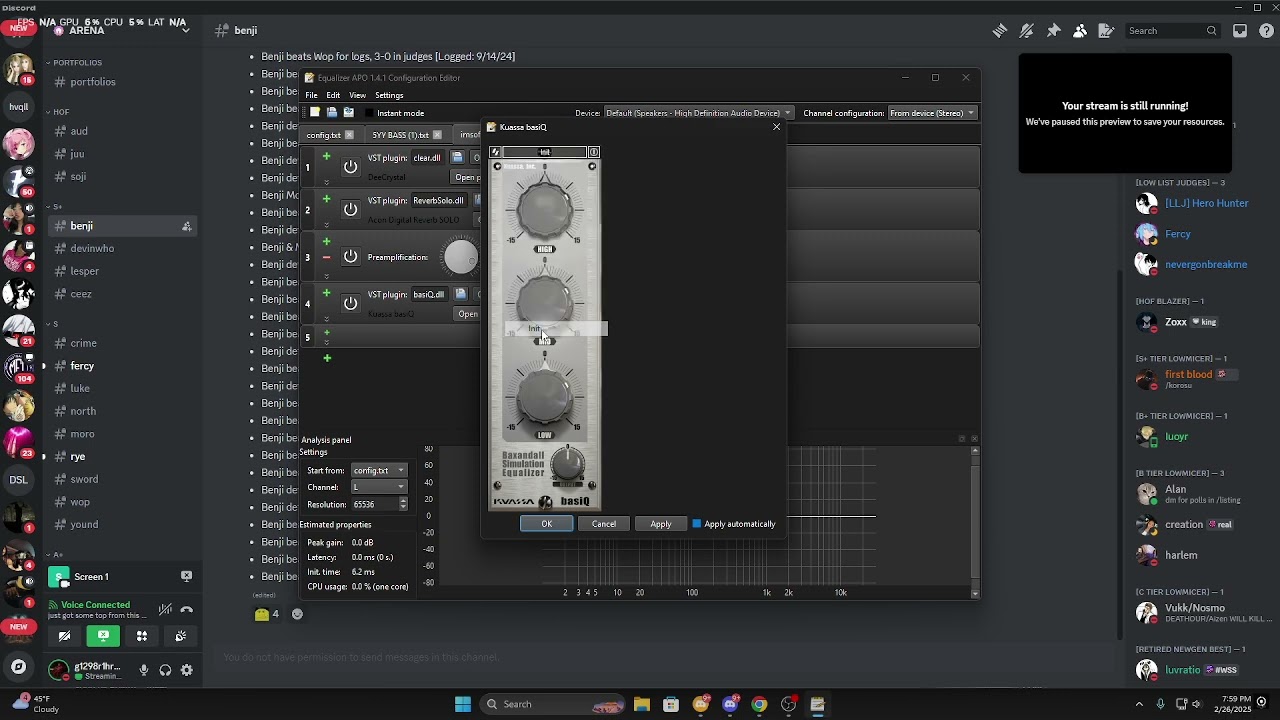This screenshot has width=1280, height=720.
Task: Click the new file icon in Equalizer APO
Action: click(x=315, y=113)
